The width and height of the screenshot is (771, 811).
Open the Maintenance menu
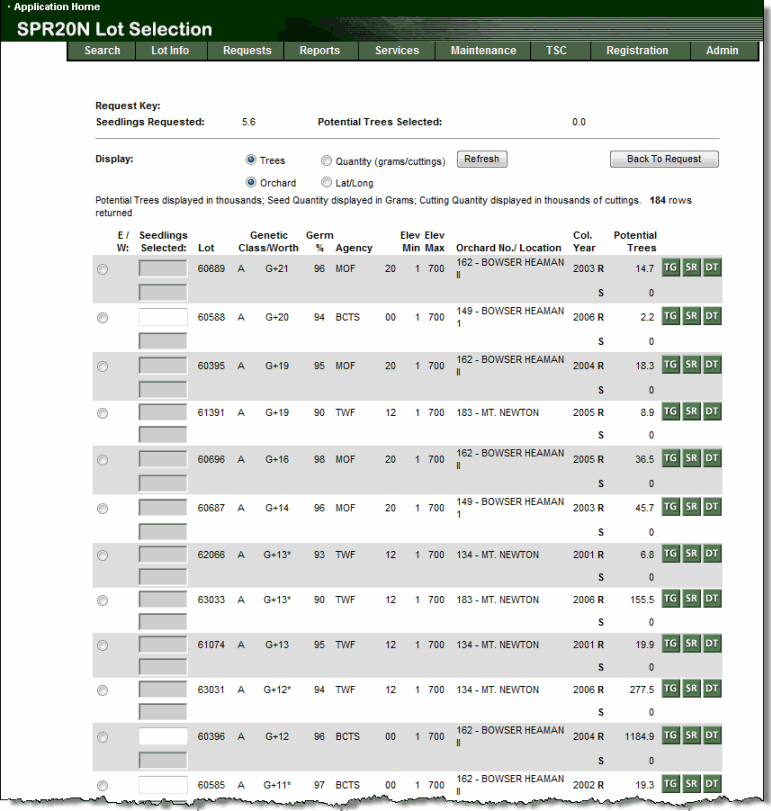[x=483, y=51]
